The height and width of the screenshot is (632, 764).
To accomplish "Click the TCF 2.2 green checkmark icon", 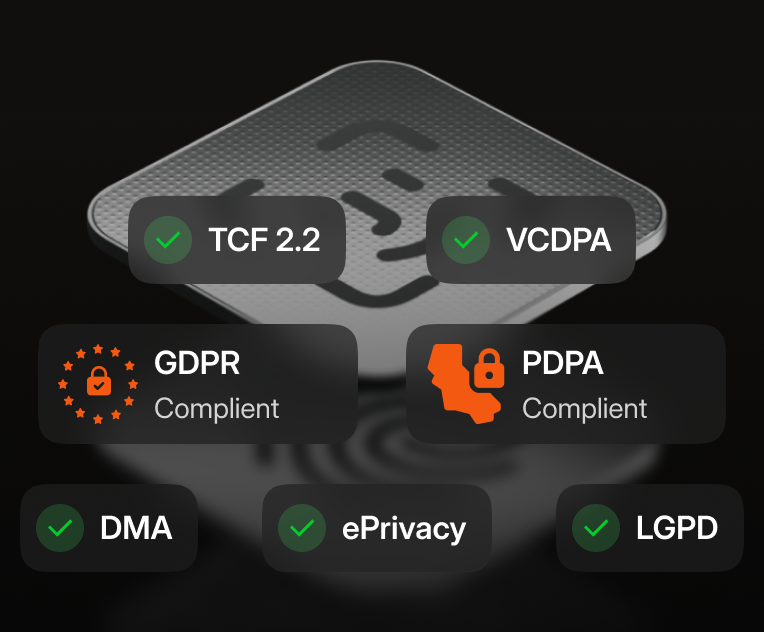I will (168, 240).
